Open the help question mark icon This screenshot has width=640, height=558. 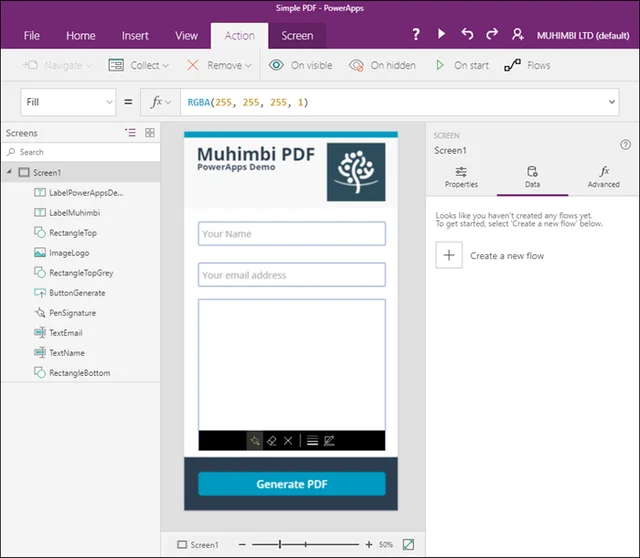point(416,34)
